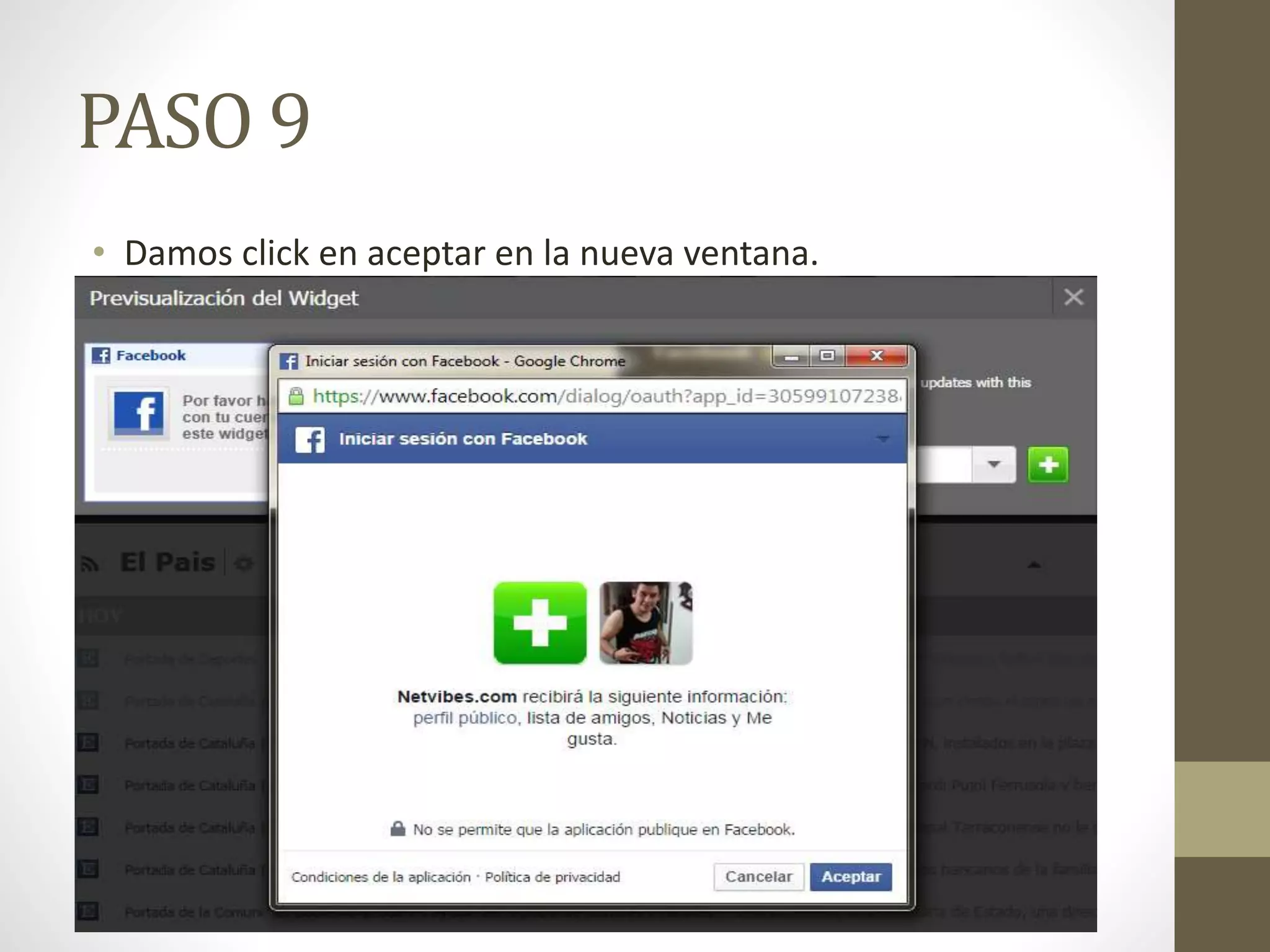Click the Facebook URL address bar

592,396
